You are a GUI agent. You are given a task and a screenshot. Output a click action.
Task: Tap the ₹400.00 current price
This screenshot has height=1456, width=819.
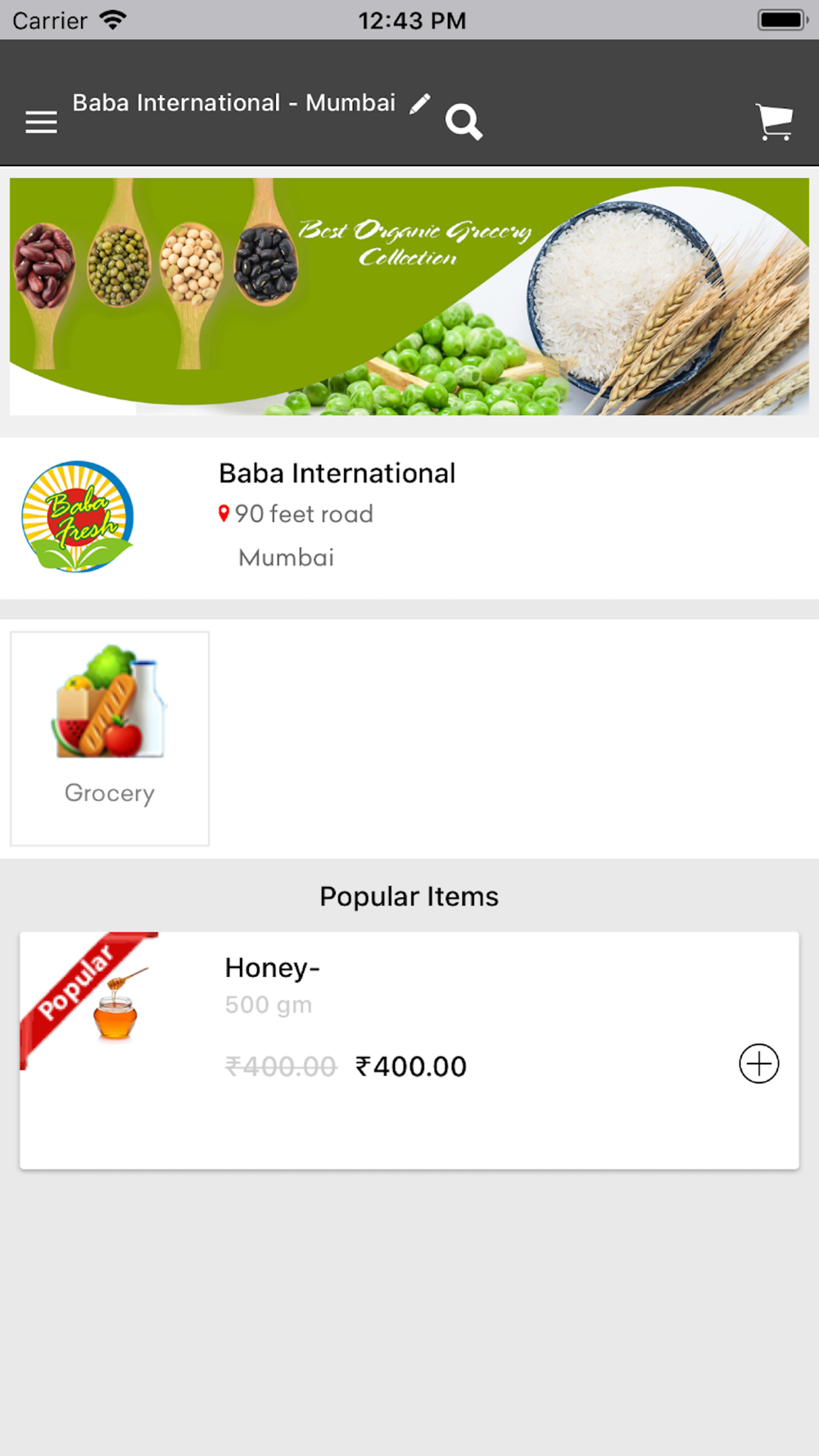coord(411,1066)
